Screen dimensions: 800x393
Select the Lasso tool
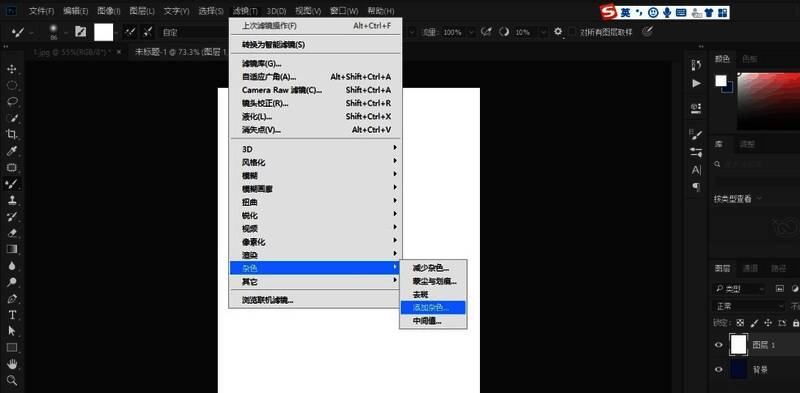(x=12, y=102)
